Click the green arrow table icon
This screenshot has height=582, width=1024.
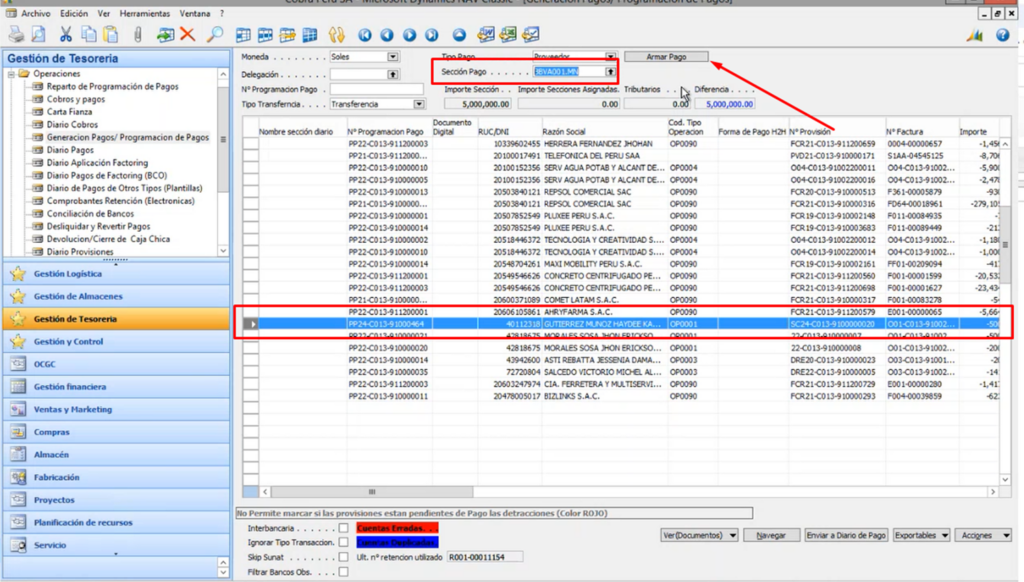tap(165, 35)
